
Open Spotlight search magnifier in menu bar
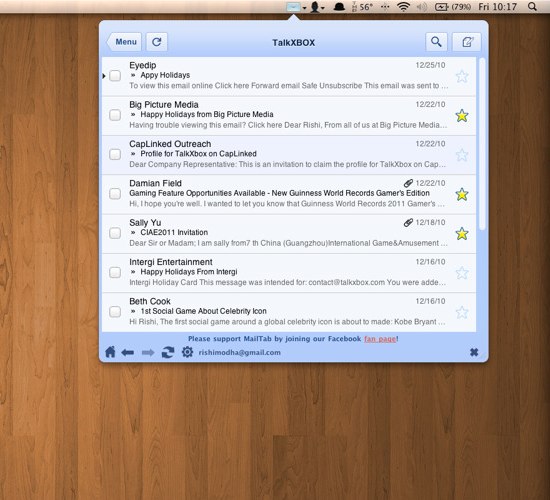532,7
